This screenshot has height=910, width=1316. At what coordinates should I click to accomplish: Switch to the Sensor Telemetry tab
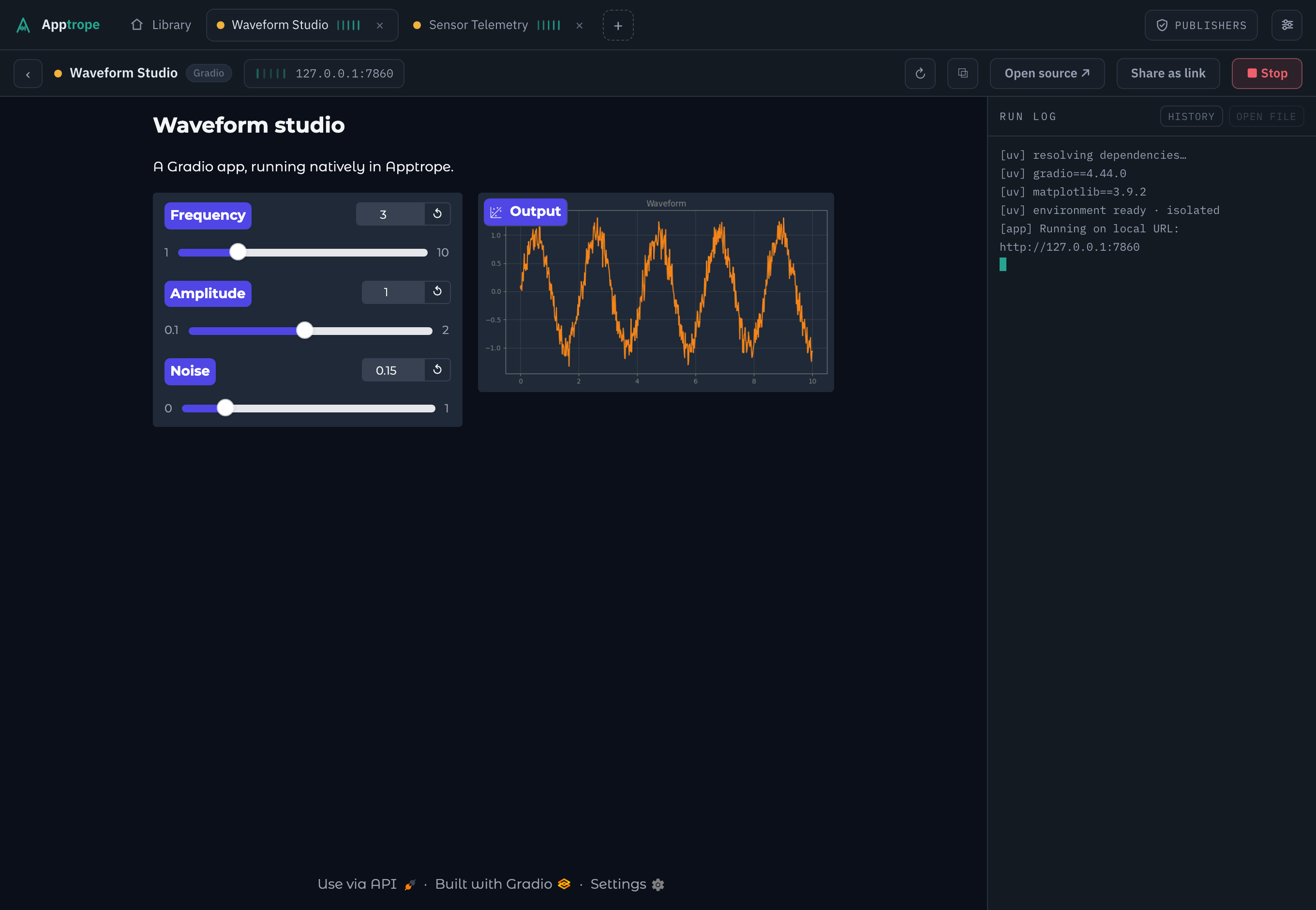pos(478,25)
